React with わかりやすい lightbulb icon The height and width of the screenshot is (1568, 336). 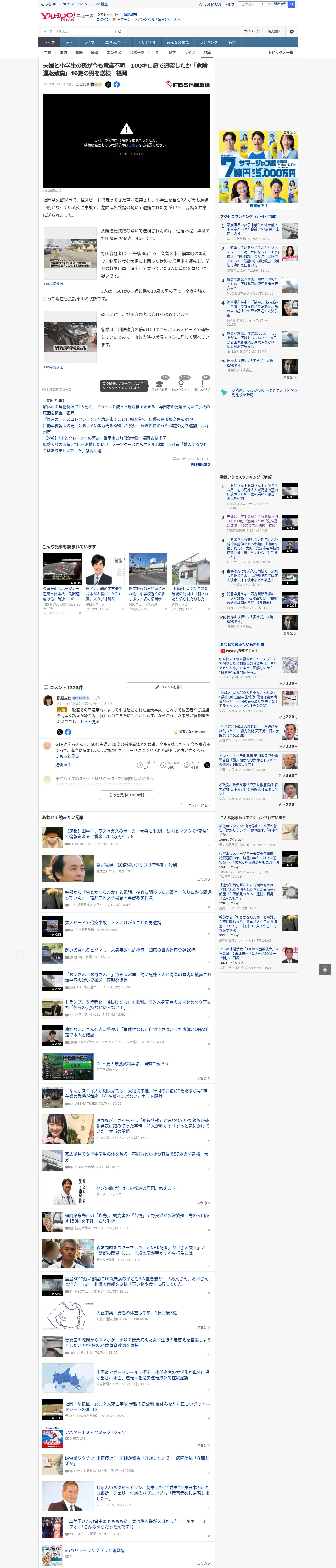pos(181,383)
